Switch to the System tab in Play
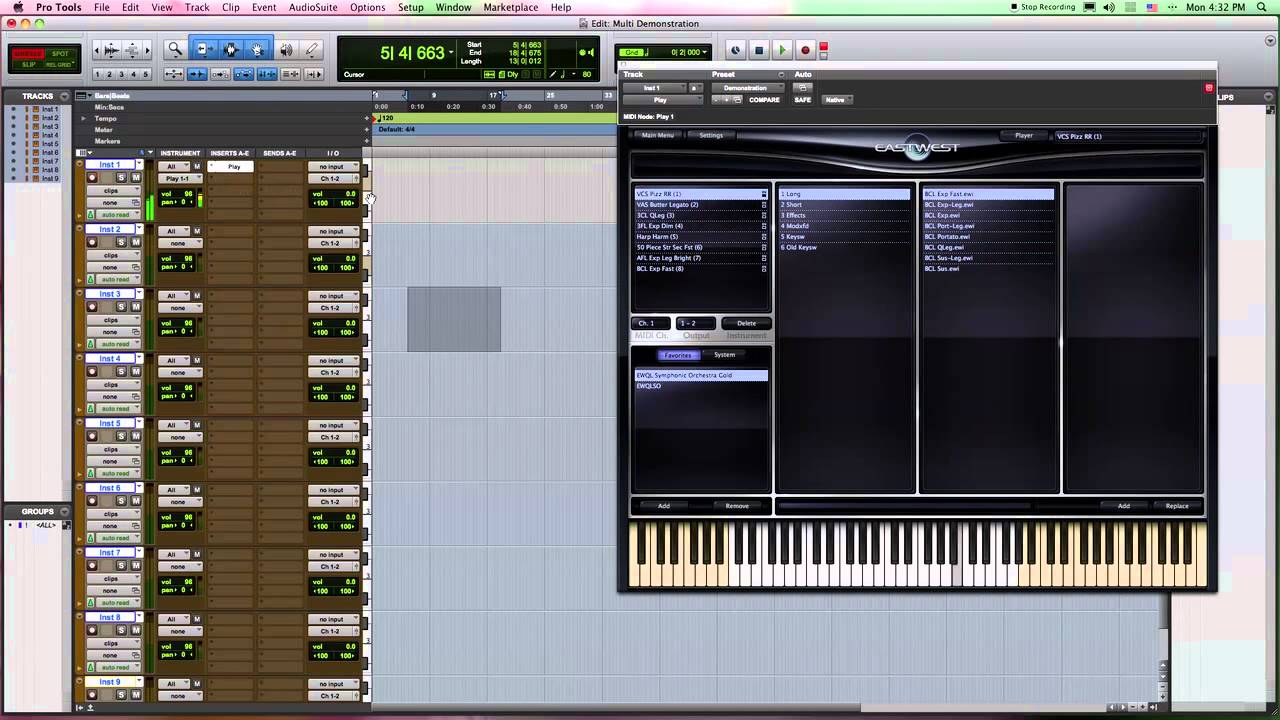1280x720 pixels. pyautogui.click(x=724, y=355)
